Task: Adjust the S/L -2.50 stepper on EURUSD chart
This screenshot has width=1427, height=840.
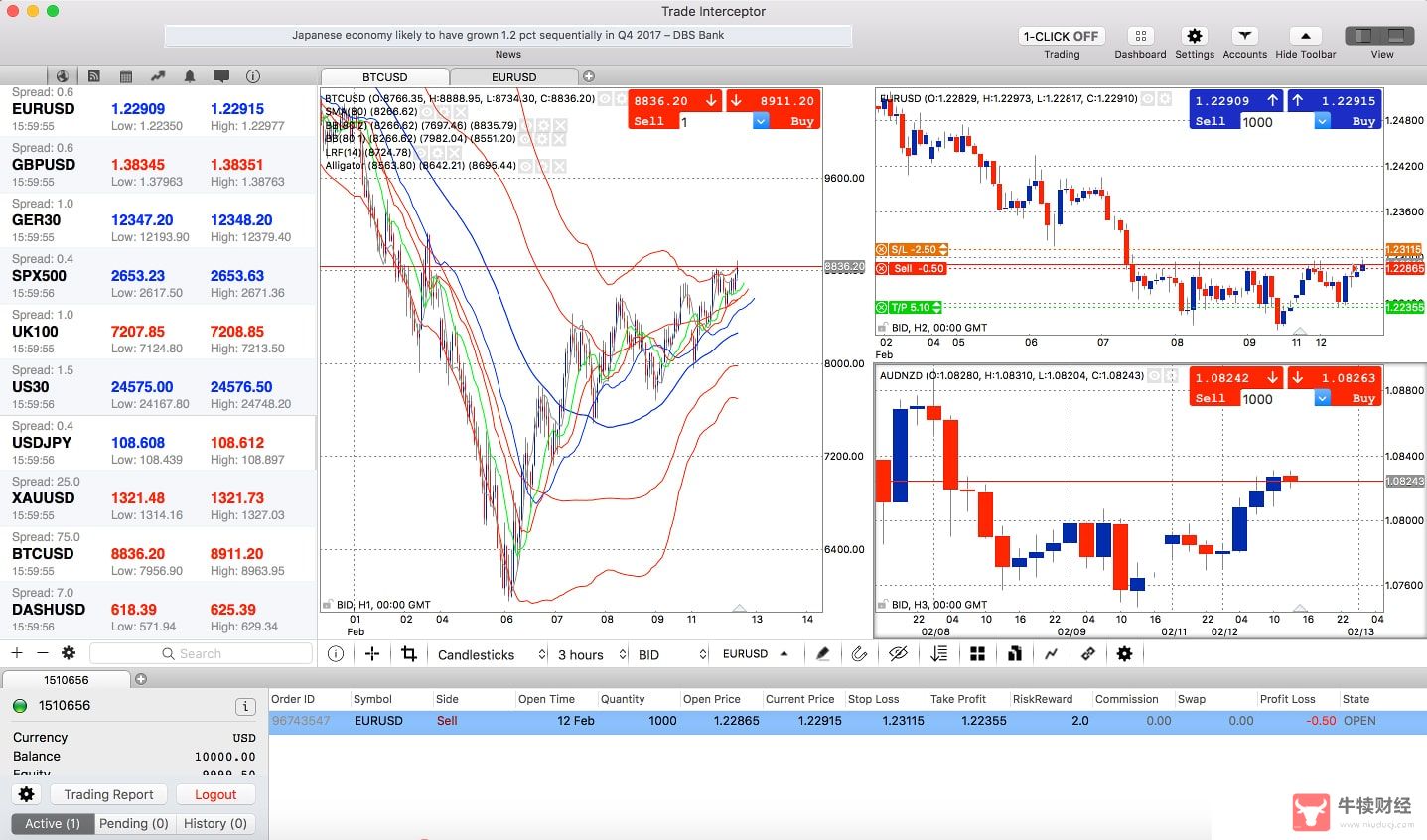Action: 943,250
